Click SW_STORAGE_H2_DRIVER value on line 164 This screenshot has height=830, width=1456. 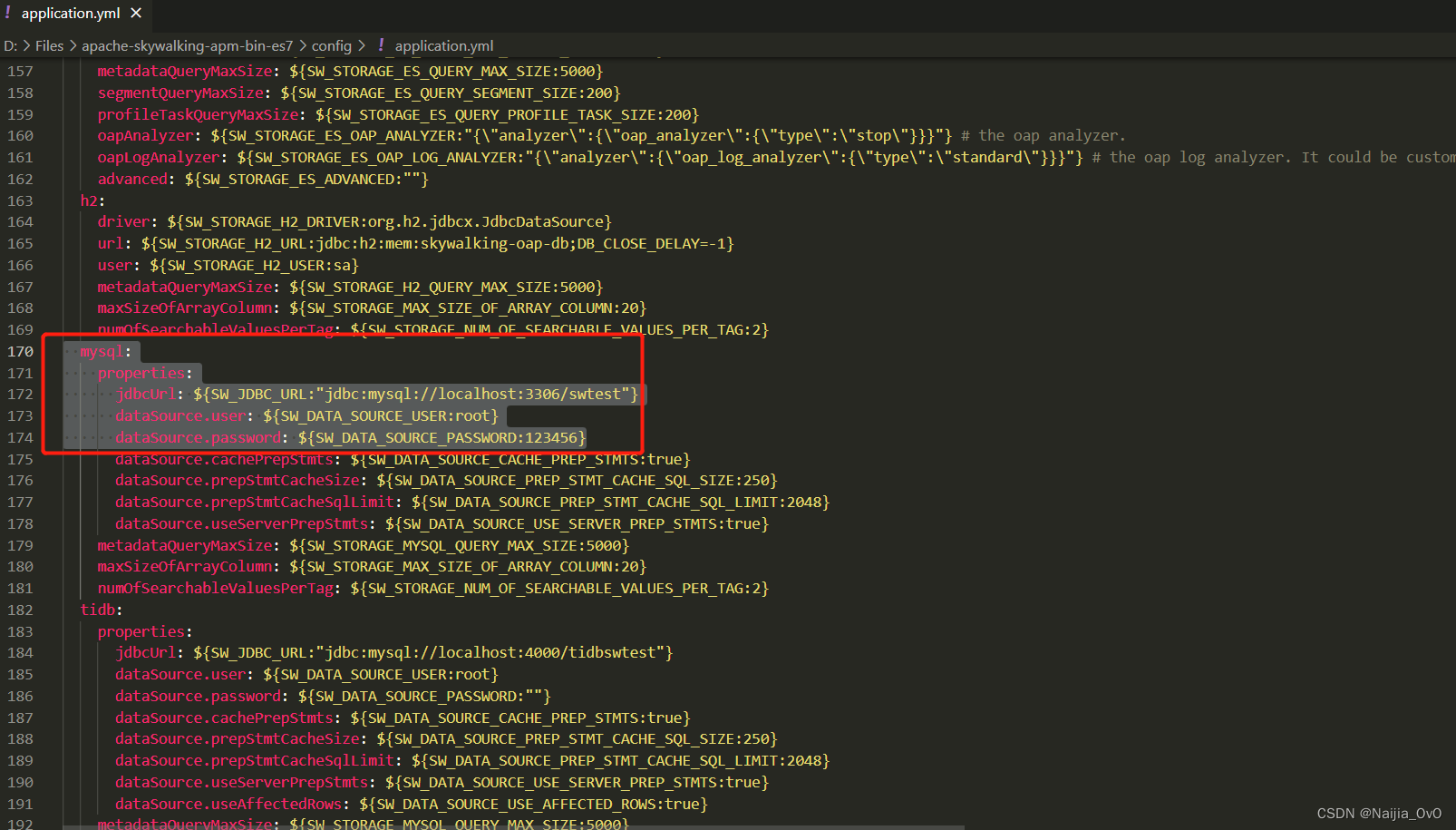click(x=389, y=221)
